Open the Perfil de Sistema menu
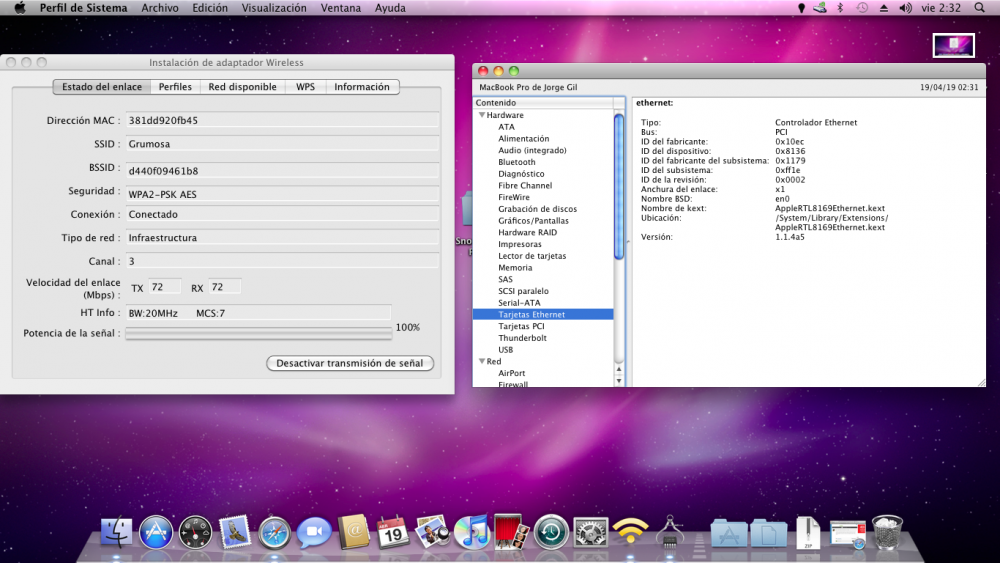 83,8
